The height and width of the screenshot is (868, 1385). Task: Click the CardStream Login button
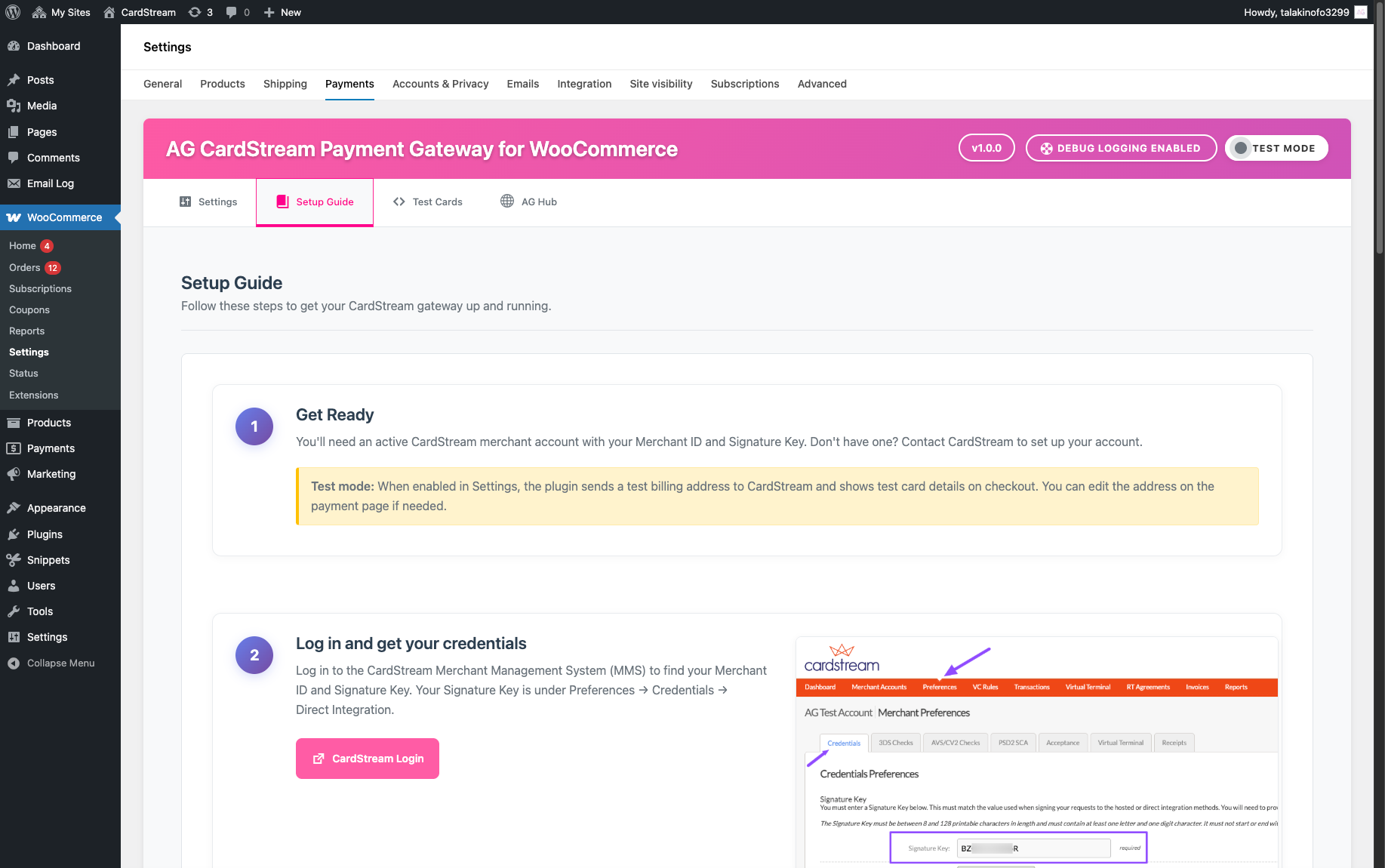[367, 759]
